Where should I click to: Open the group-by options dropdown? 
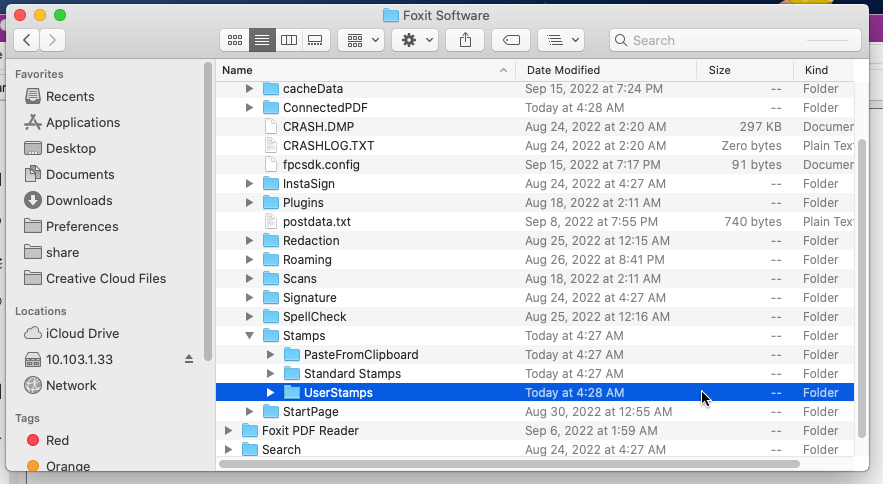[361, 40]
